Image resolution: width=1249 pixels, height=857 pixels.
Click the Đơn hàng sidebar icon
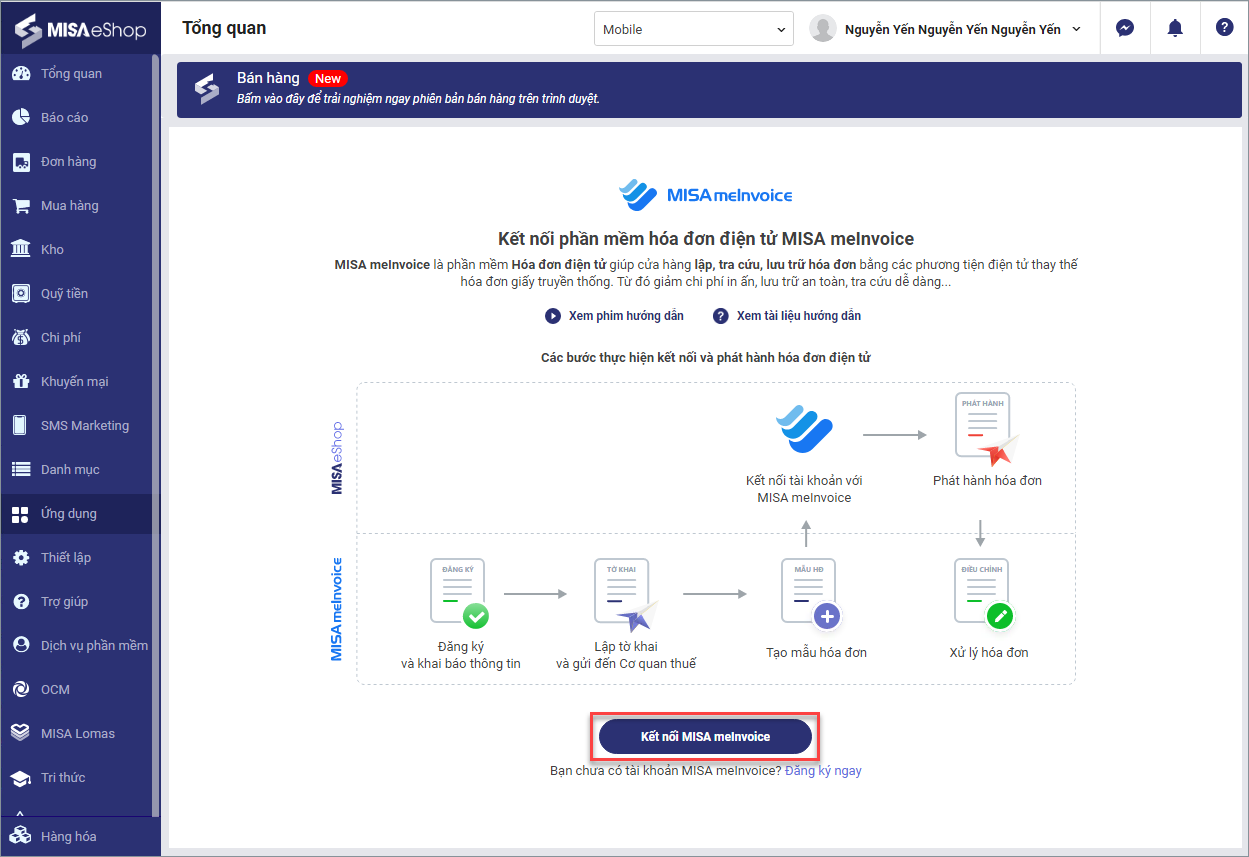20,162
